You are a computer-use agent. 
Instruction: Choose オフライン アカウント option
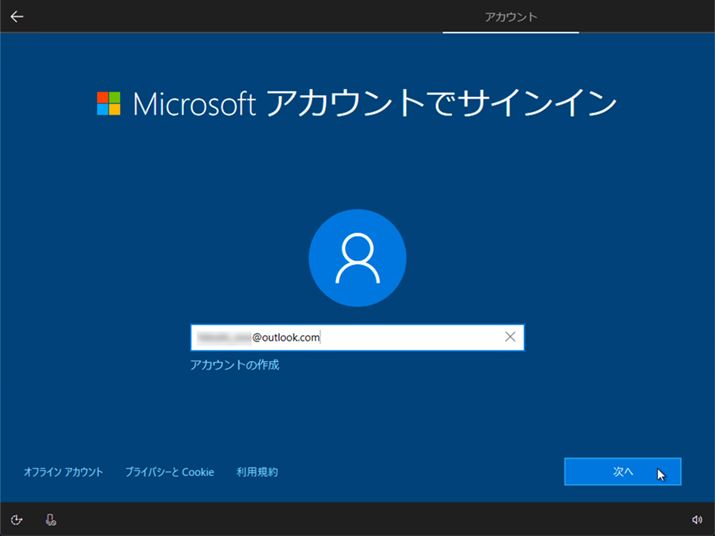[x=63, y=472]
